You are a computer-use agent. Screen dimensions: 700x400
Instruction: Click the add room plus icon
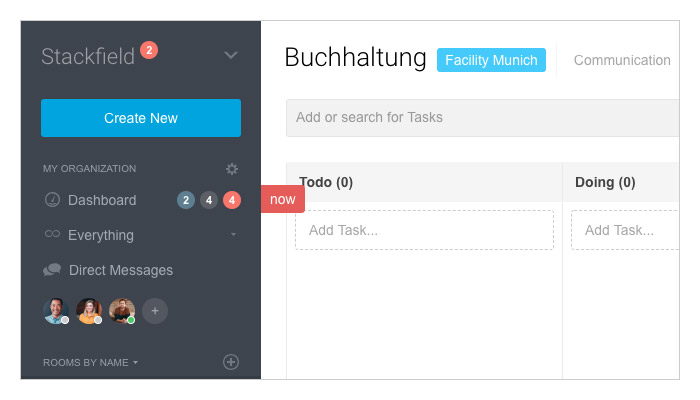click(231, 362)
